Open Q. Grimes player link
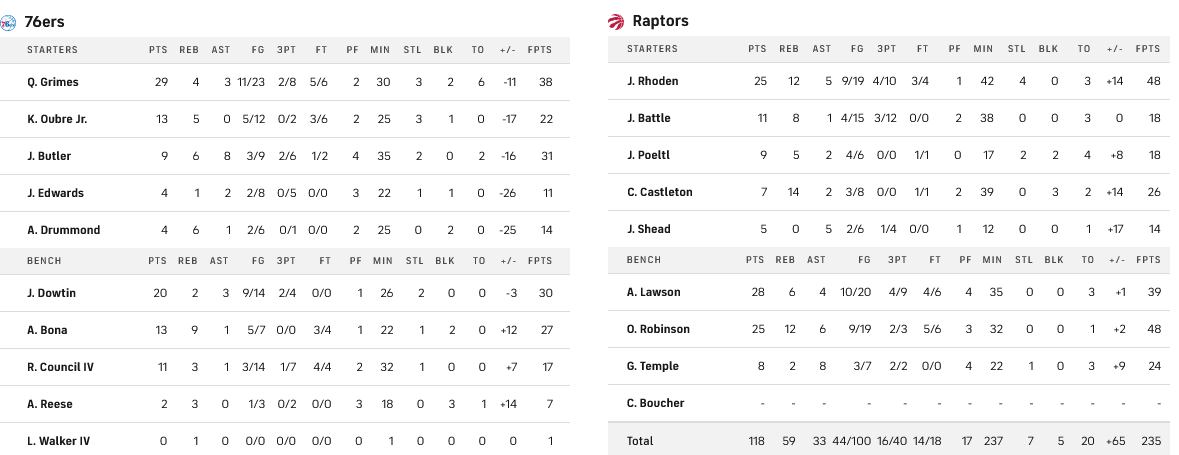Screen dimensions: 1179x455 tap(53, 82)
